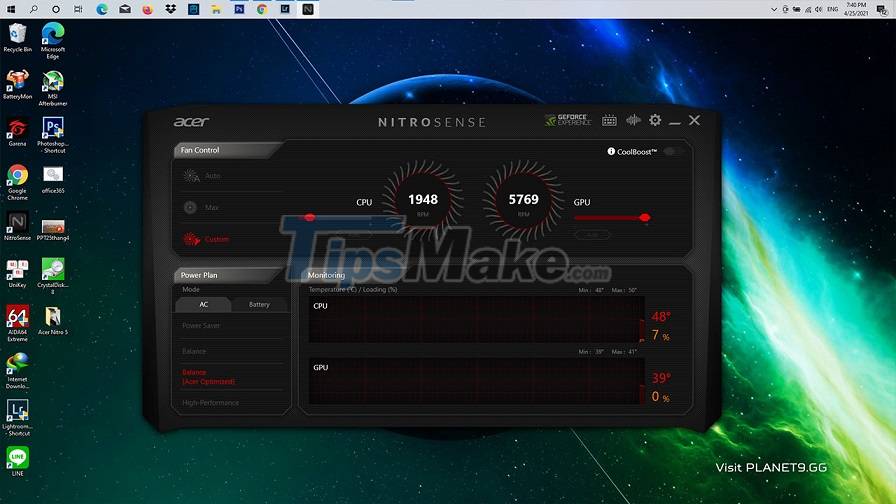The height and width of the screenshot is (504, 896).
Task: Open PPT25thang4 desktop file
Action: point(53,230)
